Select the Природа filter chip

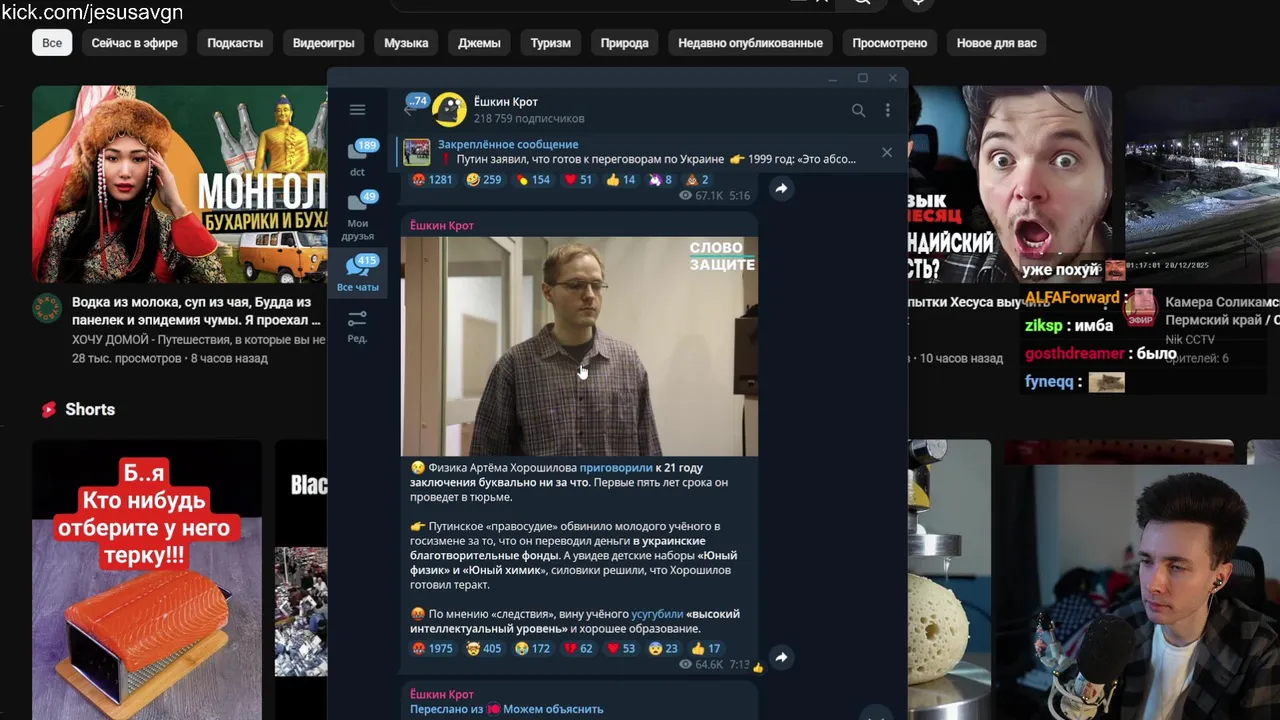pyautogui.click(x=624, y=43)
